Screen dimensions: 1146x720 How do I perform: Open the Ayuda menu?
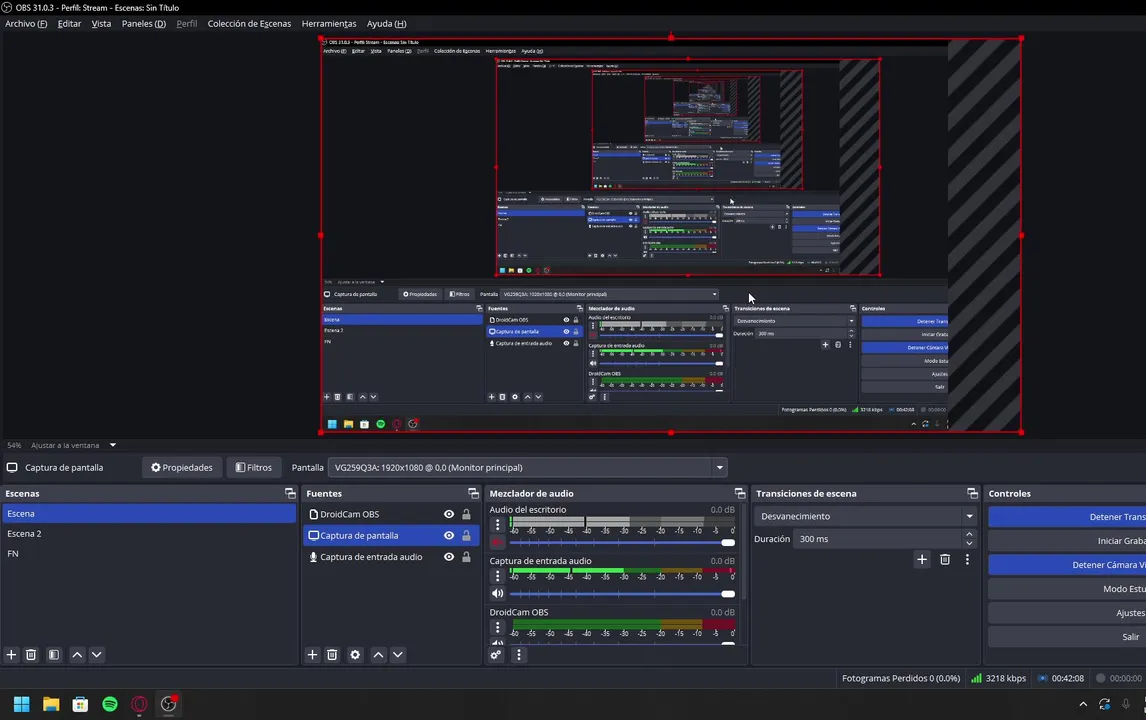click(386, 23)
